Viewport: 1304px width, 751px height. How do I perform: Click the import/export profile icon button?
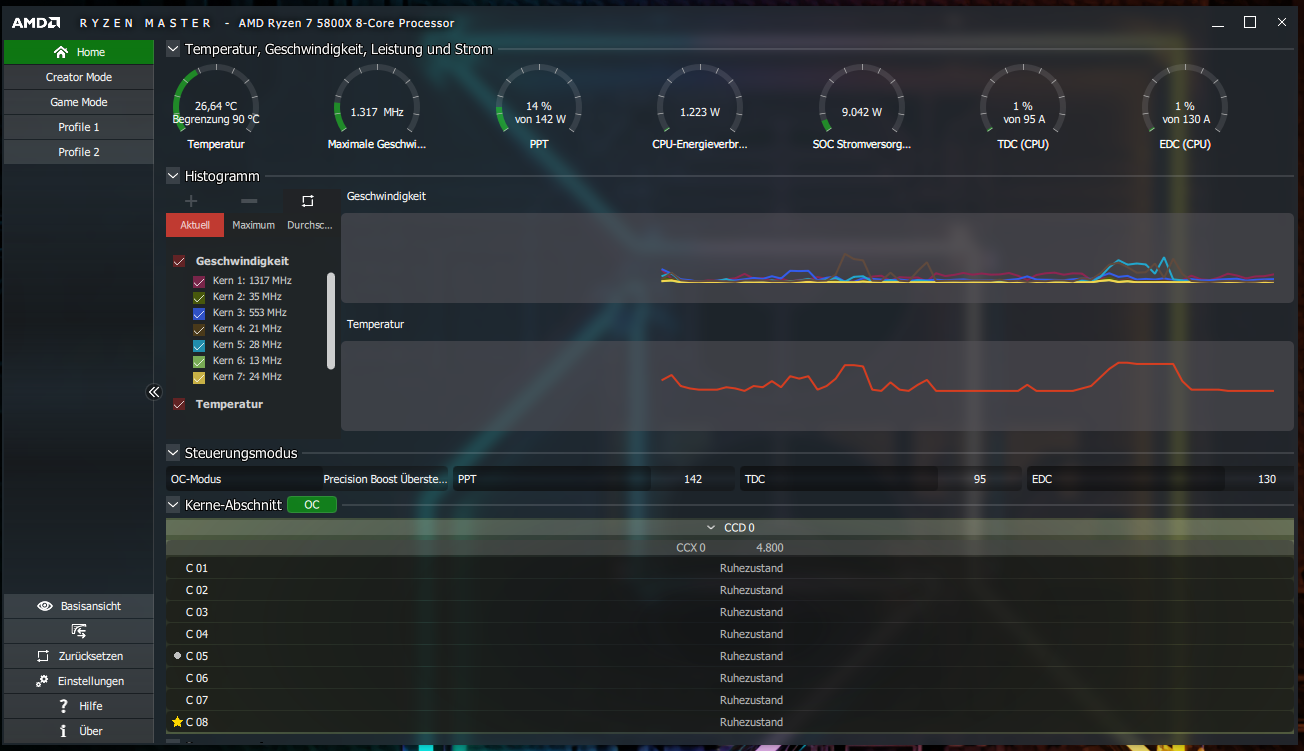[x=79, y=631]
